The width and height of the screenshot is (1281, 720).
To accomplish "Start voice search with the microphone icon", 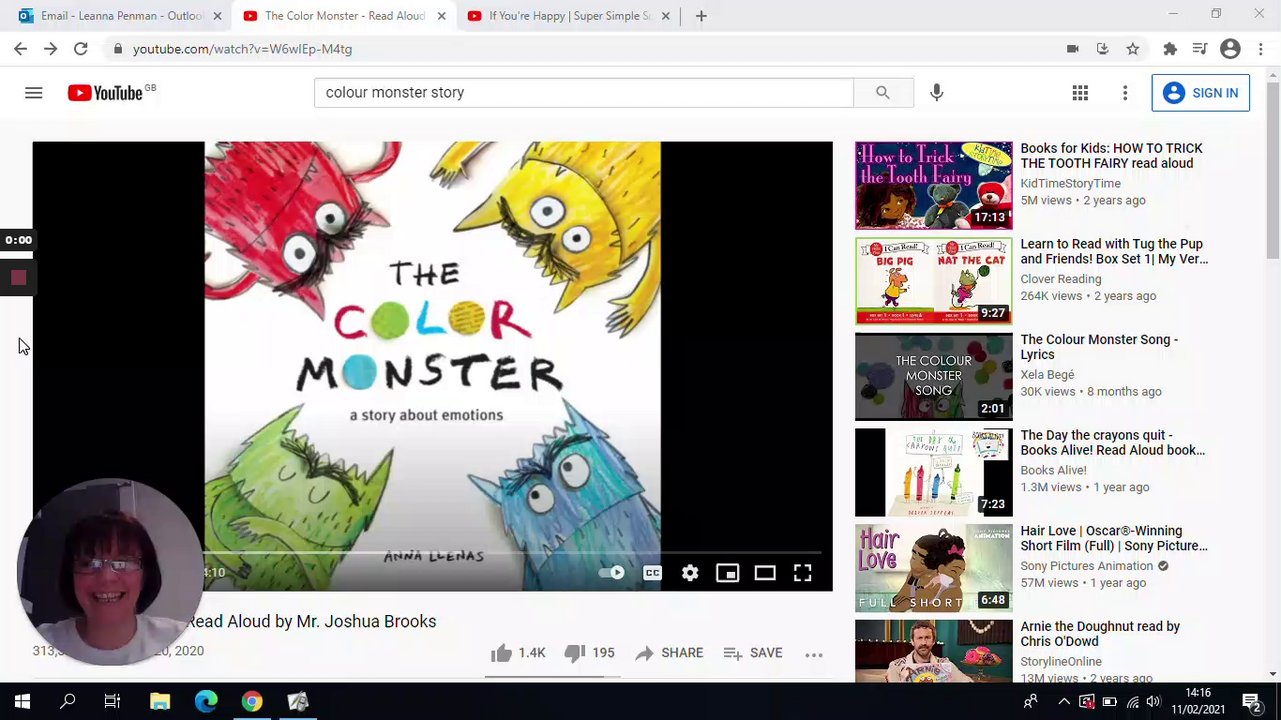I will [x=936, y=92].
